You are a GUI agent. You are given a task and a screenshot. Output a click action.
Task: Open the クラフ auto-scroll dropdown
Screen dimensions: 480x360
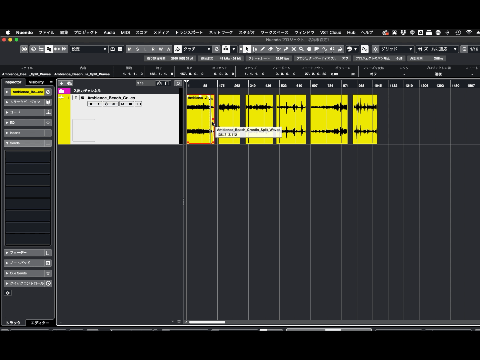point(197,49)
